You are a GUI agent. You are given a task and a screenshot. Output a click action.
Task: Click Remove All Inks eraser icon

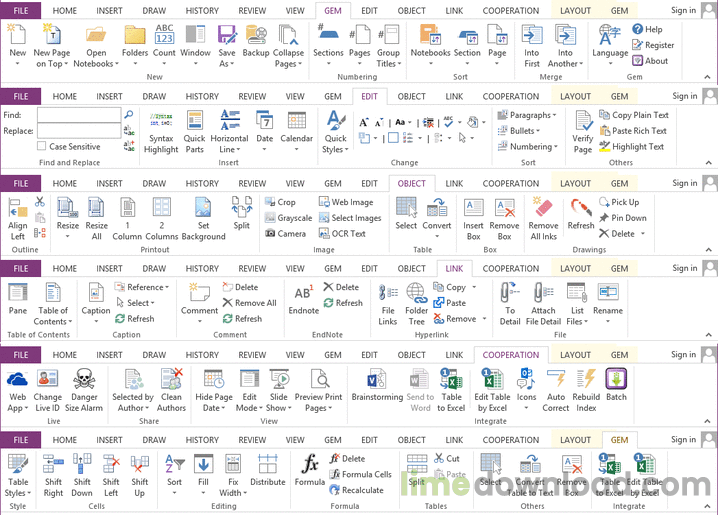(x=543, y=207)
